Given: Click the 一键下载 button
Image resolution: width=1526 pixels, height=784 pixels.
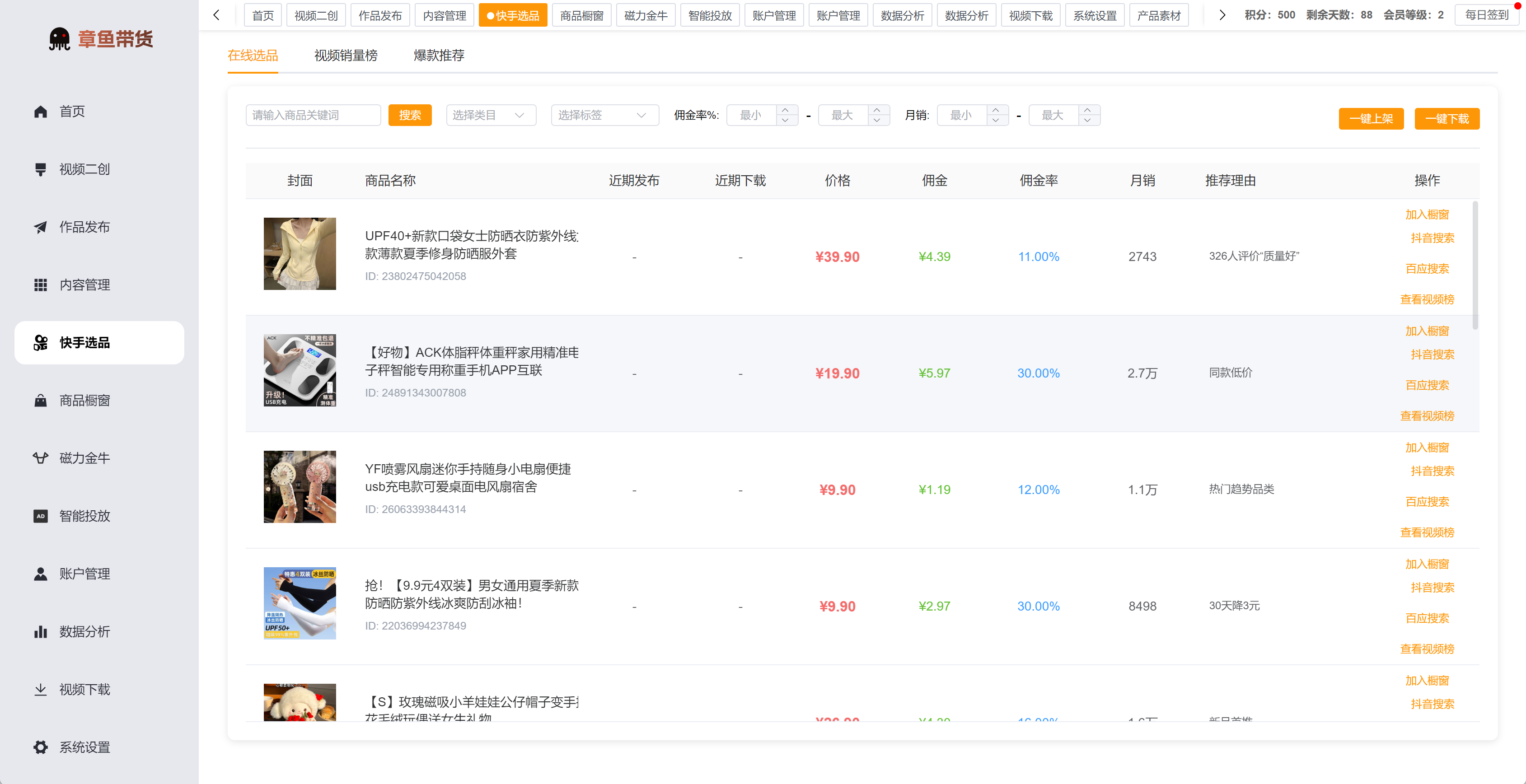Looking at the screenshot, I should [x=1447, y=118].
